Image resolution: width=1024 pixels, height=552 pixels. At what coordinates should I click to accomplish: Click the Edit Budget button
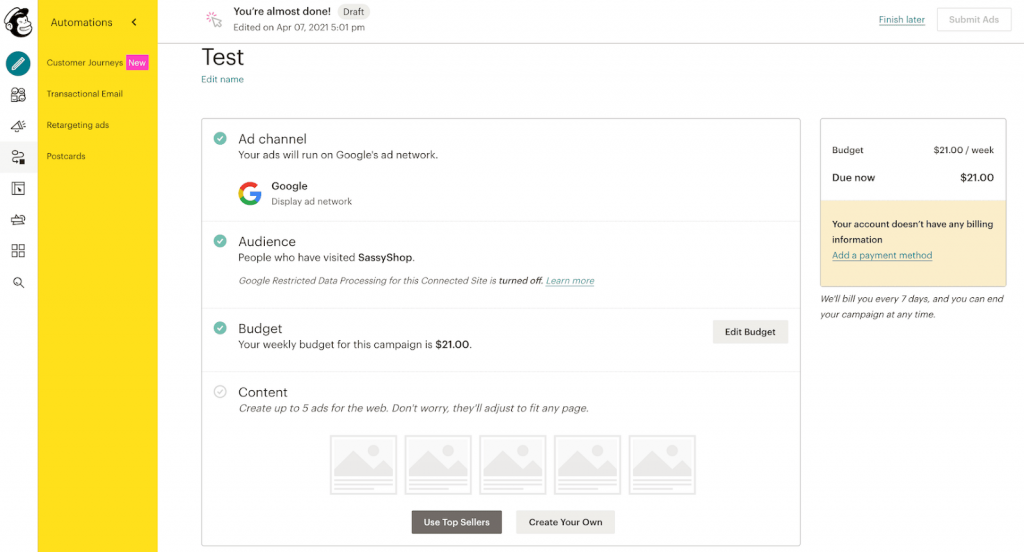[750, 332]
